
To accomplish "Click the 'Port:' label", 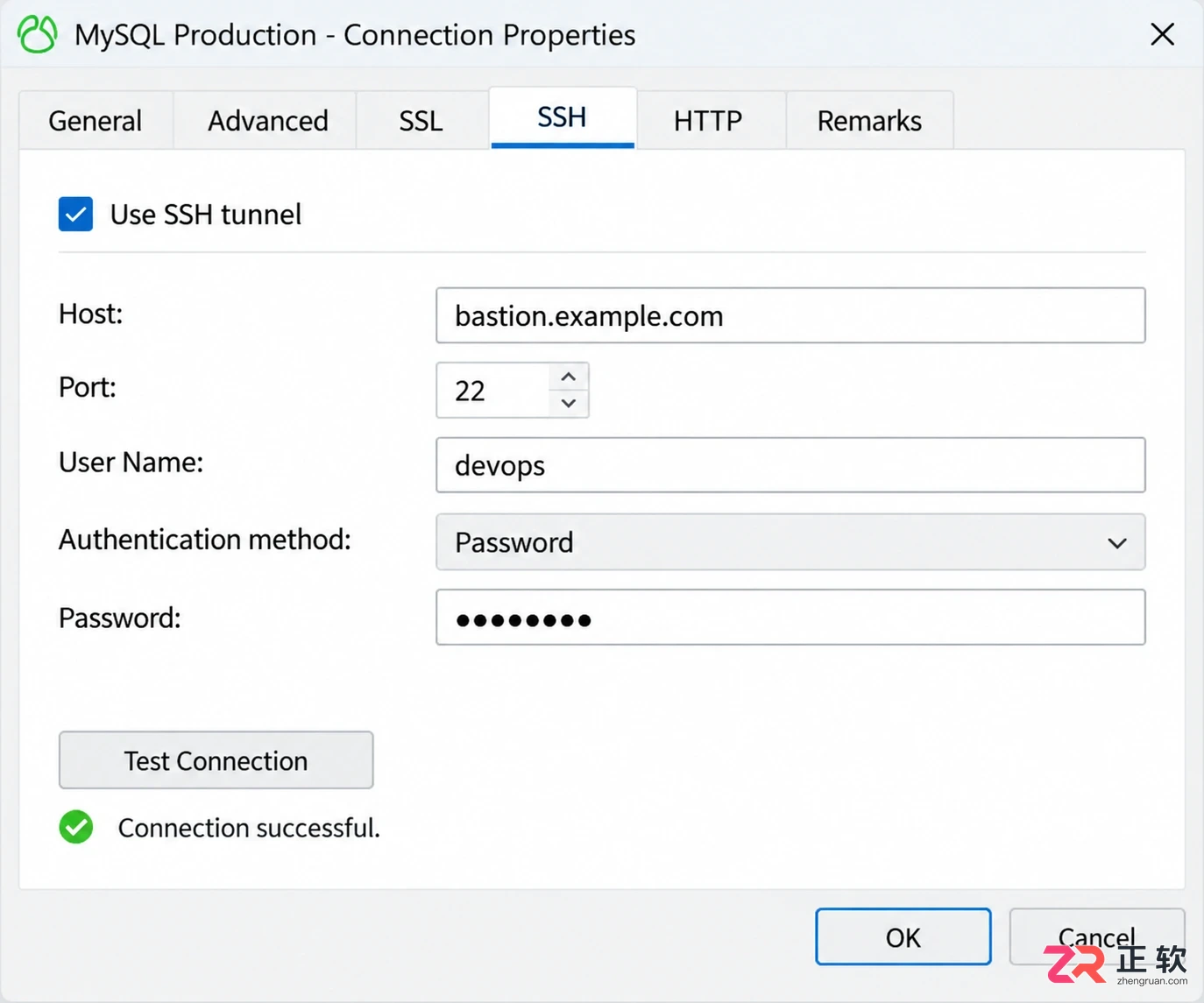I will coord(88,387).
